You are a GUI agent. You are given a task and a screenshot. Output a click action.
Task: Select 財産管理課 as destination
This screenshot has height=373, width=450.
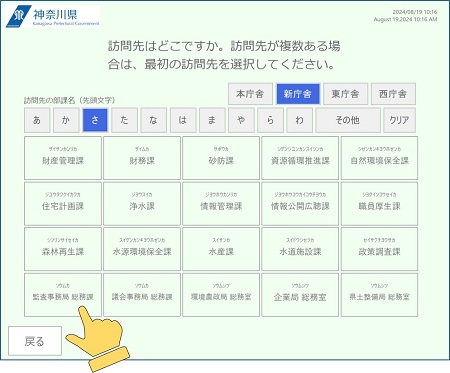(x=63, y=158)
